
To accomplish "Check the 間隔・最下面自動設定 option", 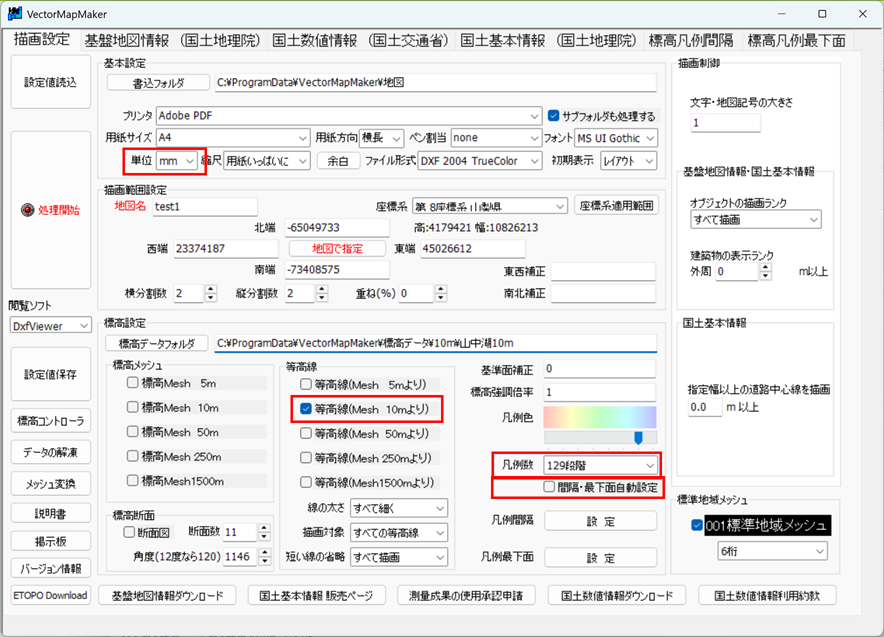I will [x=549, y=487].
